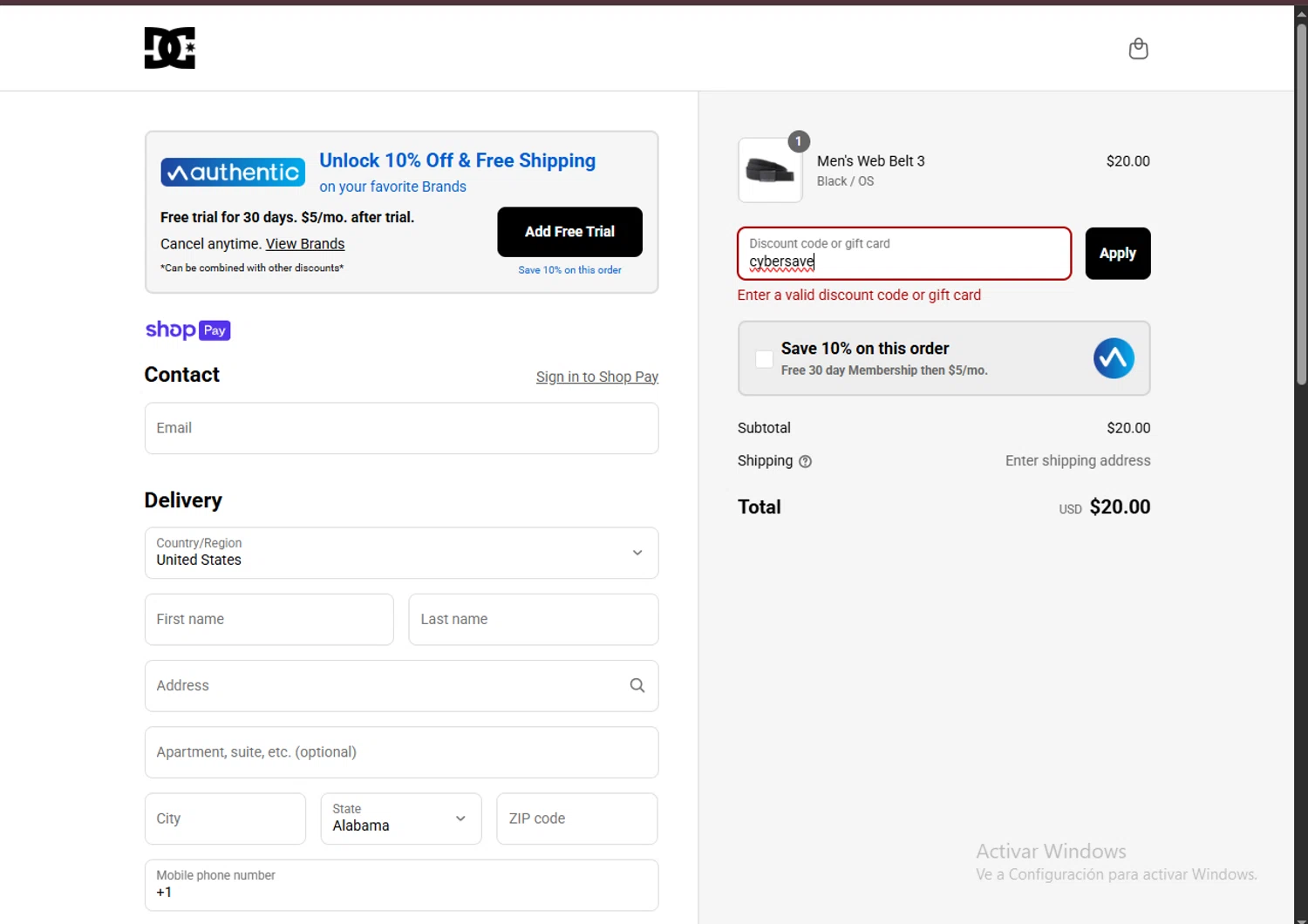Expand the State dropdown showing Alabama

(x=401, y=819)
